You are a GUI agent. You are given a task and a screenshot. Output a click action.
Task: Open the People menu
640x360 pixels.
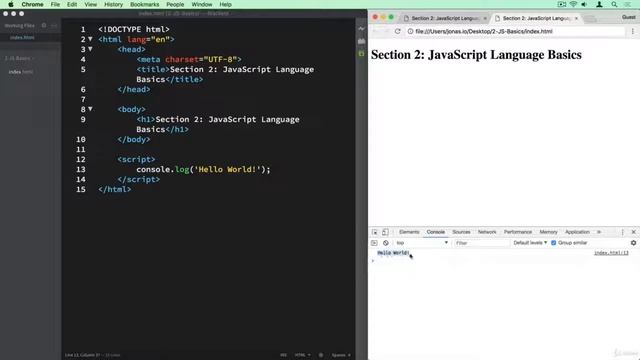coord(175,4)
